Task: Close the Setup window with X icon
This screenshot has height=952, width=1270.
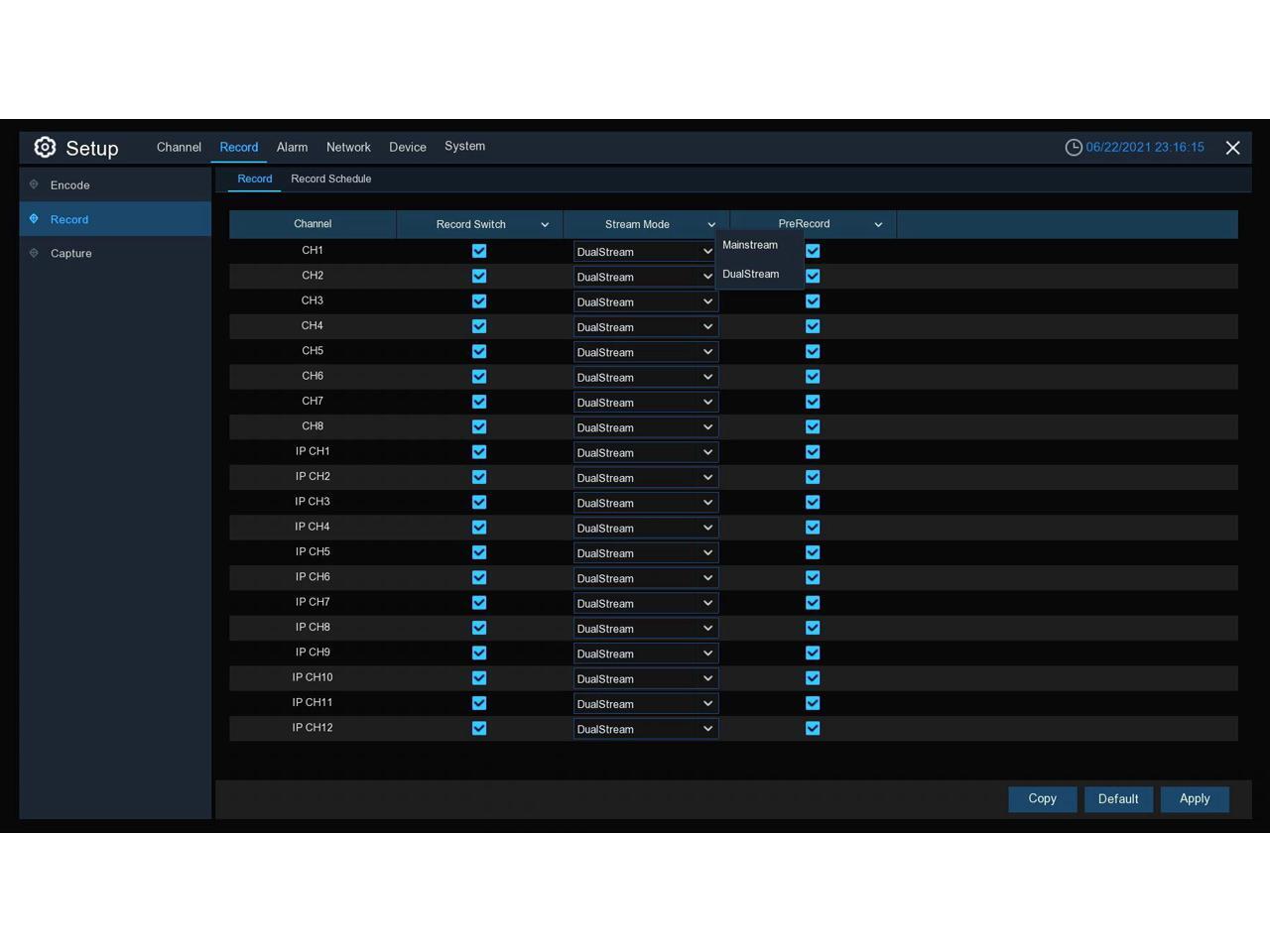Action: click(x=1232, y=148)
